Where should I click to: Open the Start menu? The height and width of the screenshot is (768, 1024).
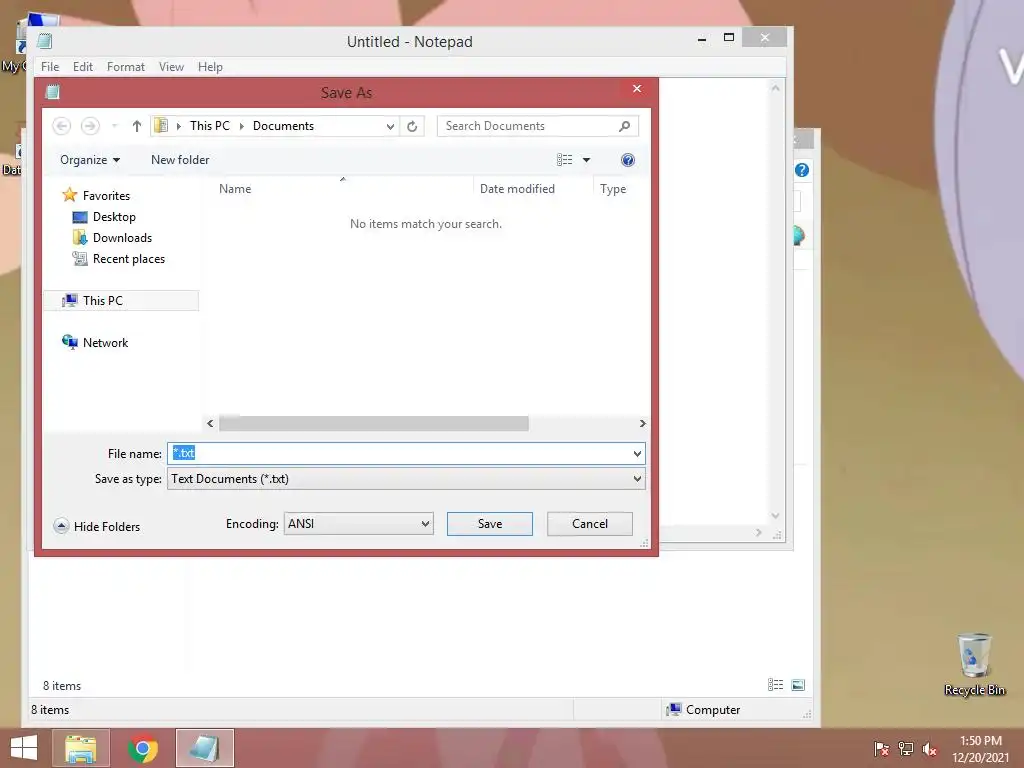24,748
